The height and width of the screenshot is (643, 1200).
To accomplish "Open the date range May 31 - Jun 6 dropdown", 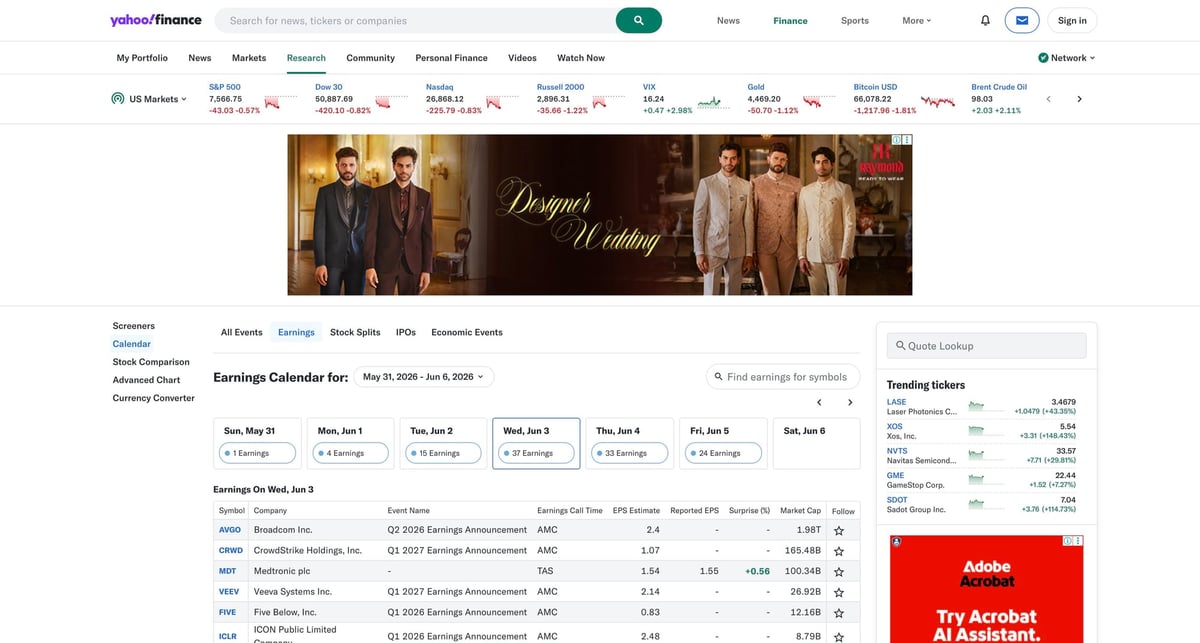I will coord(423,377).
